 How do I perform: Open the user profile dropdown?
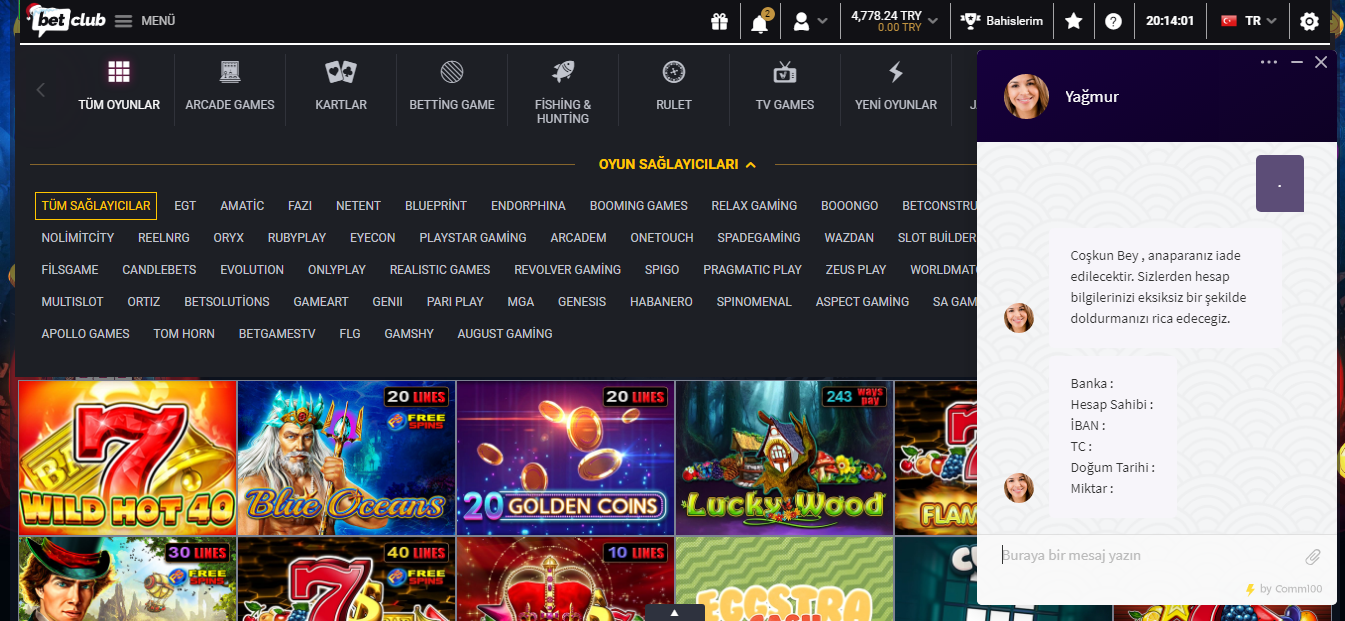click(x=809, y=21)
